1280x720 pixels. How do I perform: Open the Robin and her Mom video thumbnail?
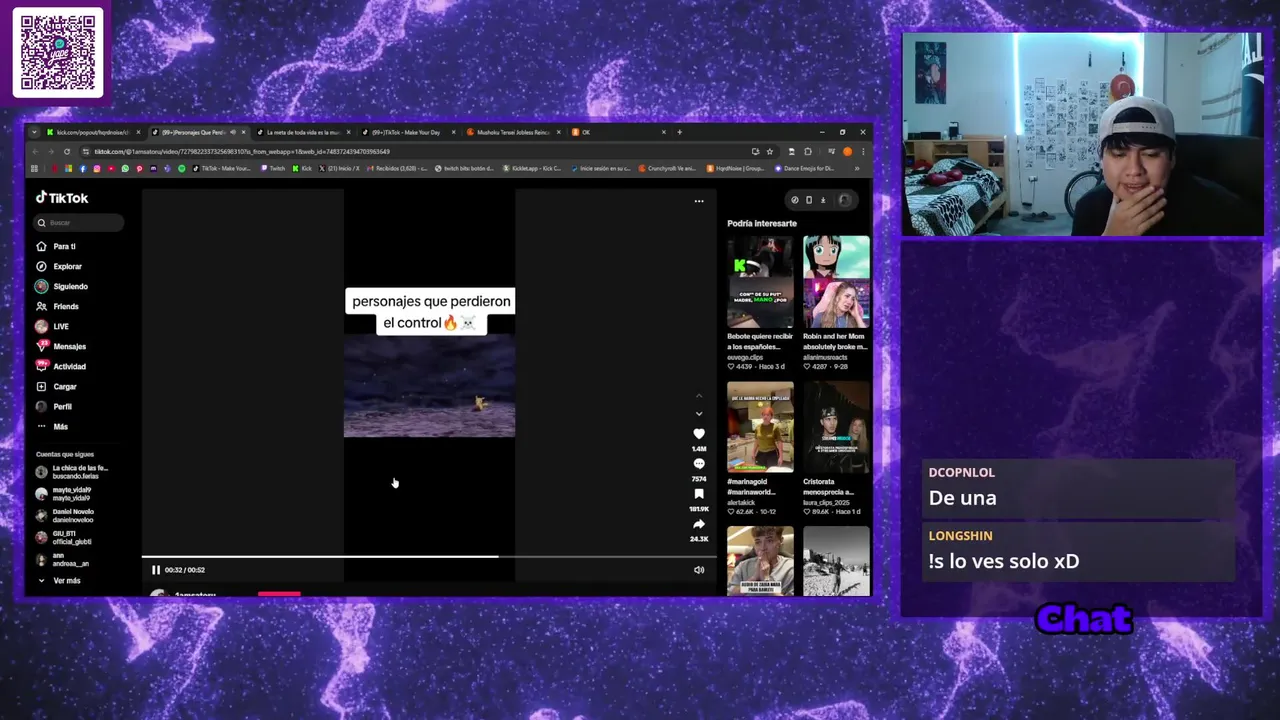pyautogui.click(x=836, y=282)
